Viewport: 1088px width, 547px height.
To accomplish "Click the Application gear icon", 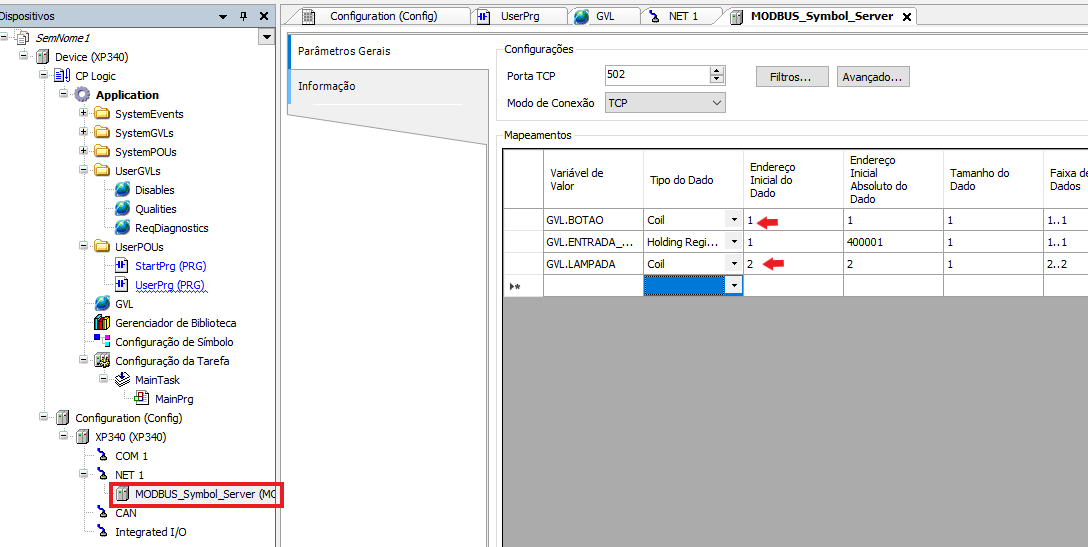I will [x=82, y=95].
